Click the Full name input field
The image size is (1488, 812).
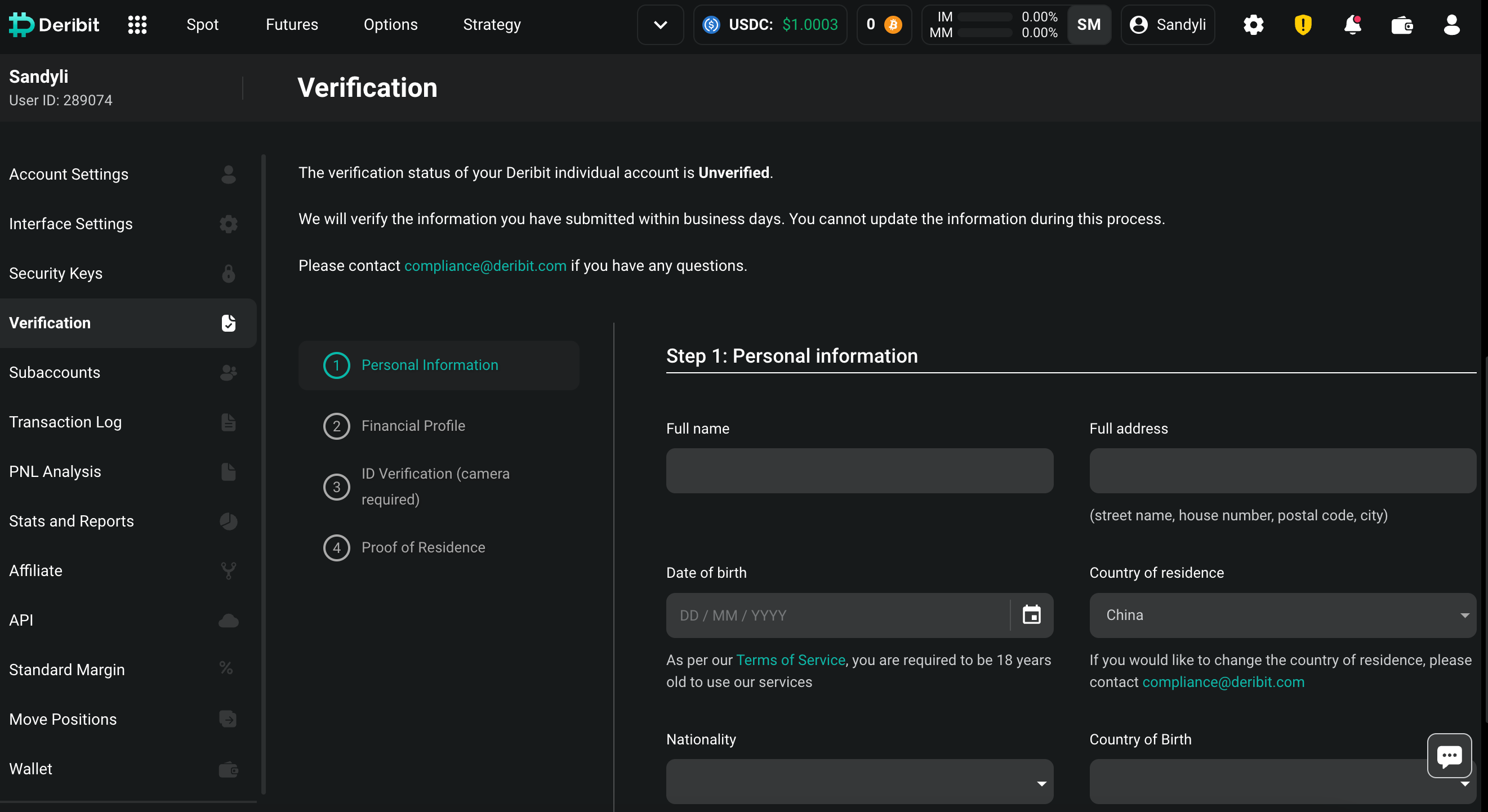pyautogui.click(x=859, y=471)
